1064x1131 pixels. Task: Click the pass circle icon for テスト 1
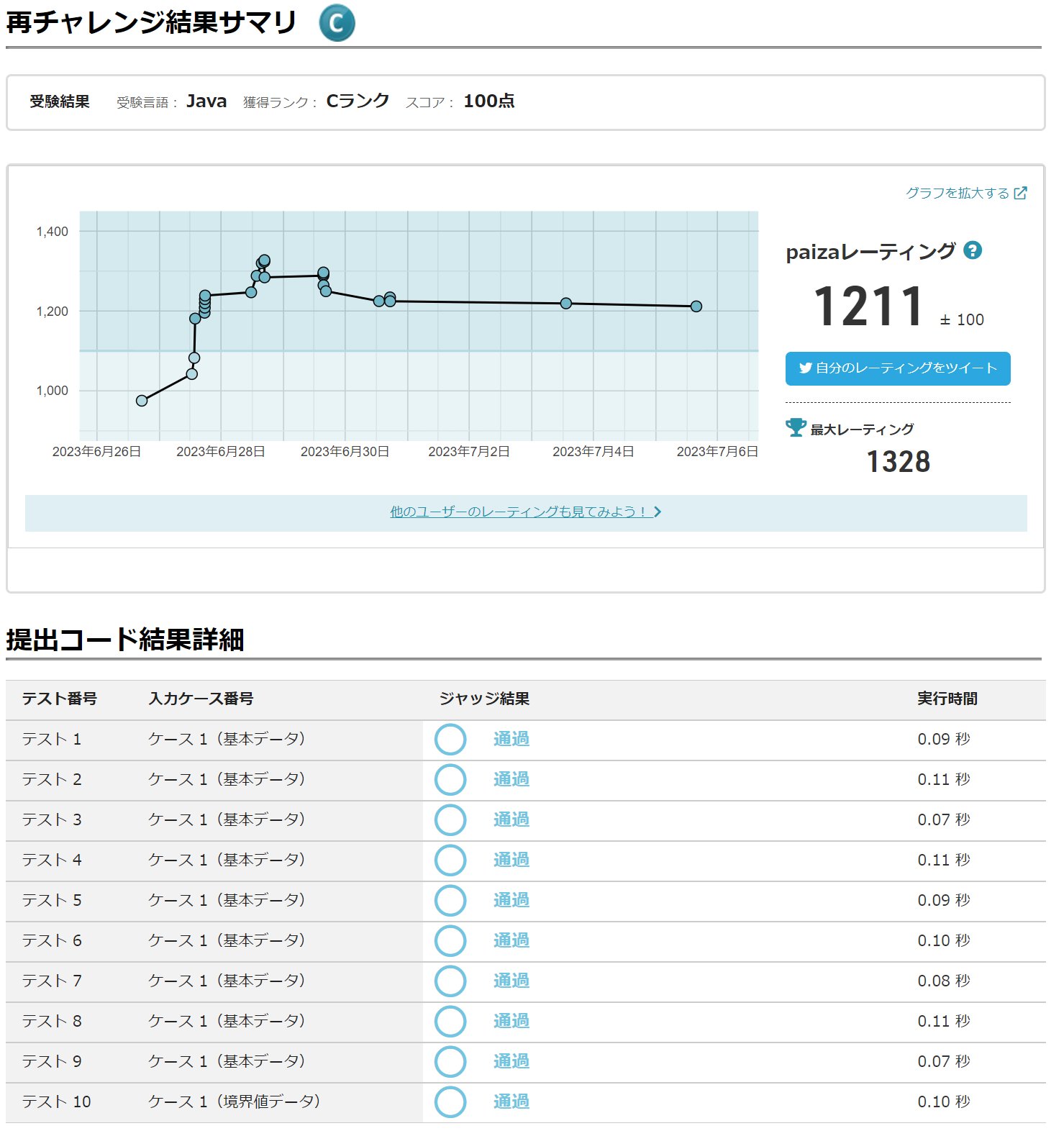point(450,740)
